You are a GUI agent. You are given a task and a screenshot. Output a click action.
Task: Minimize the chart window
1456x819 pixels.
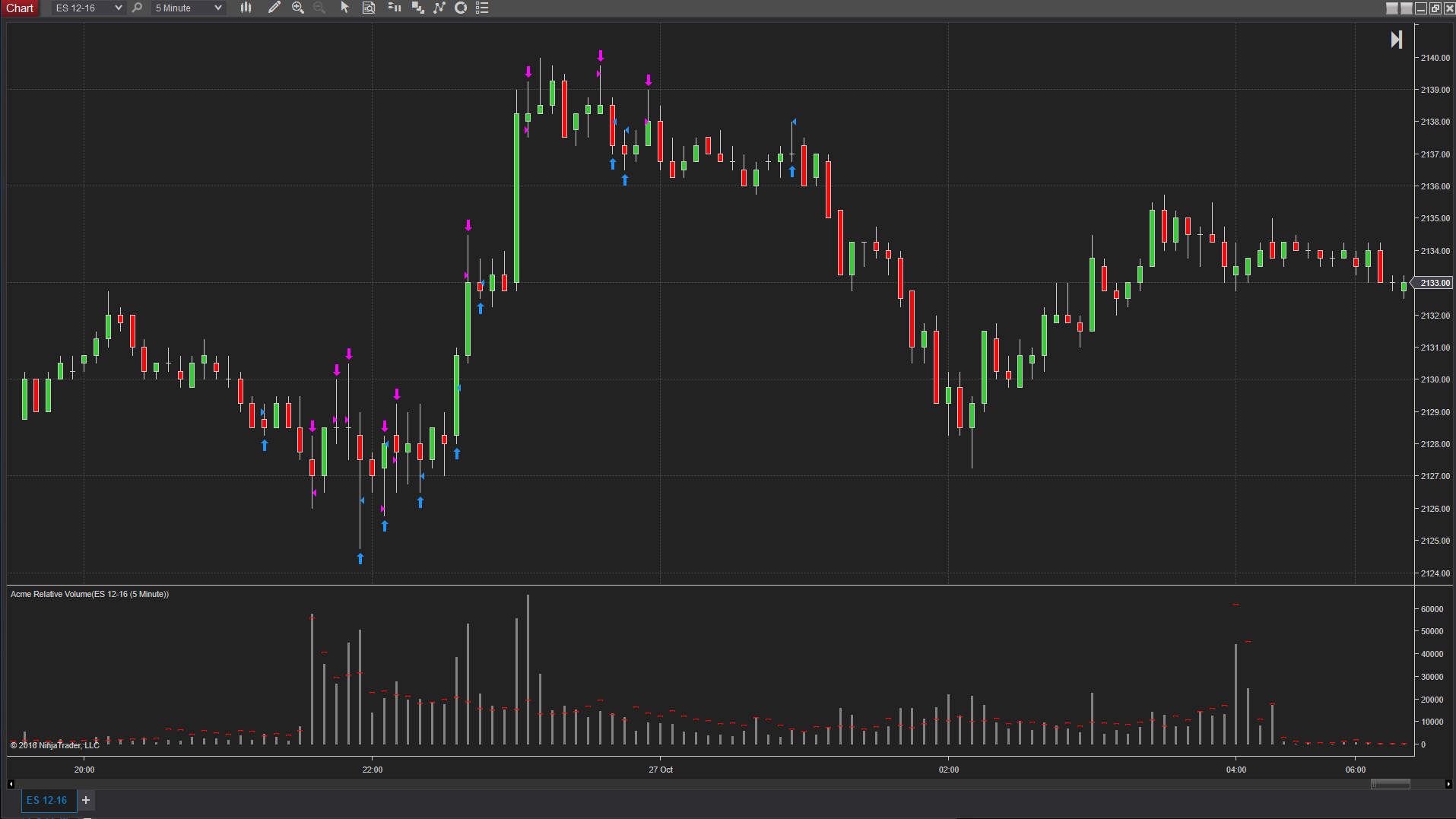point(1420,8)
